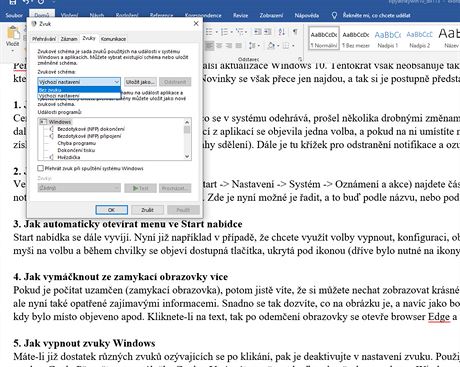Viewport: 460px width, 367px height.
Task: Click the shading paint bucket icon
Action: click(271, 45)
